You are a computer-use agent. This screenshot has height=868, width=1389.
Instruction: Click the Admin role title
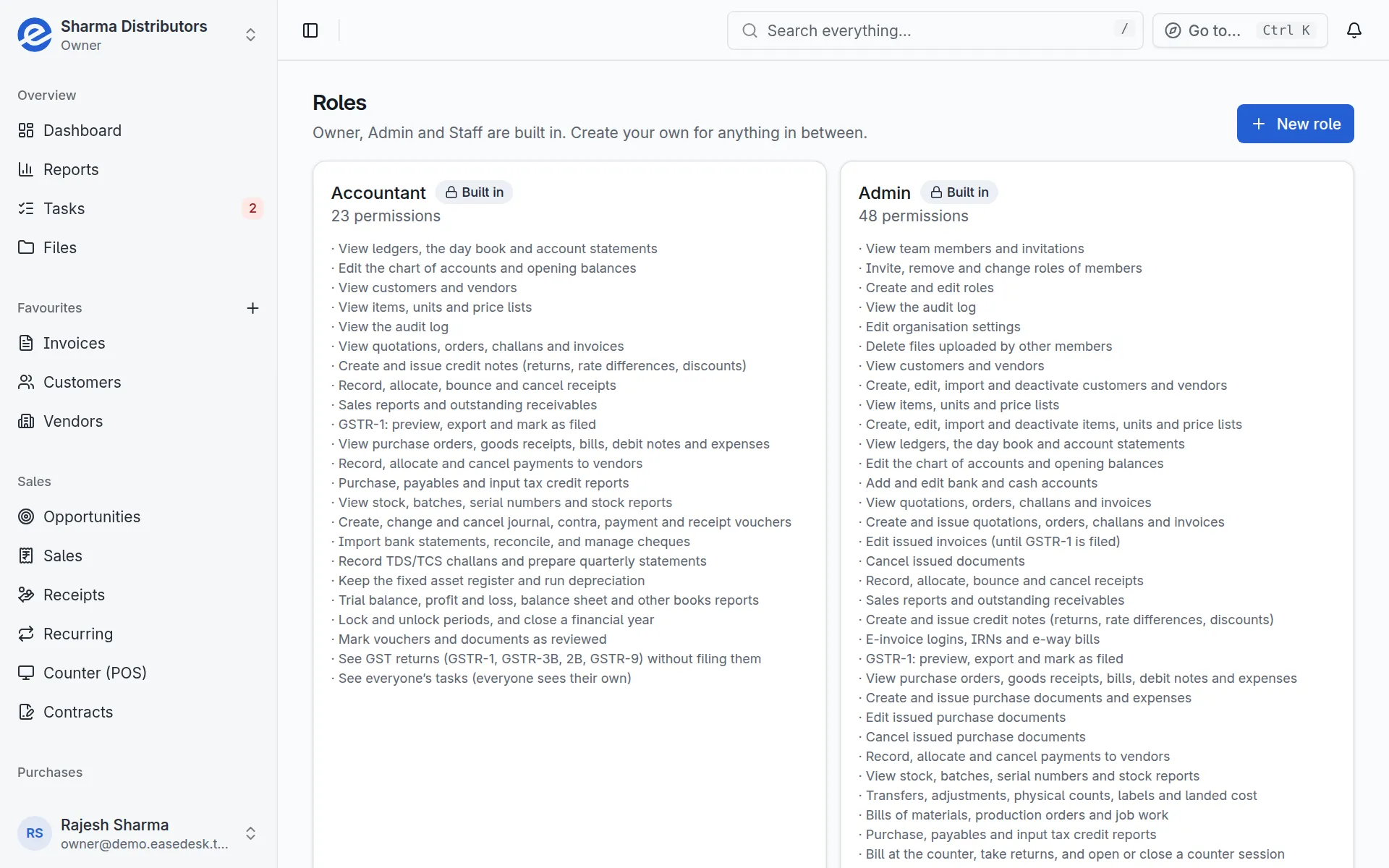point(884,193)
